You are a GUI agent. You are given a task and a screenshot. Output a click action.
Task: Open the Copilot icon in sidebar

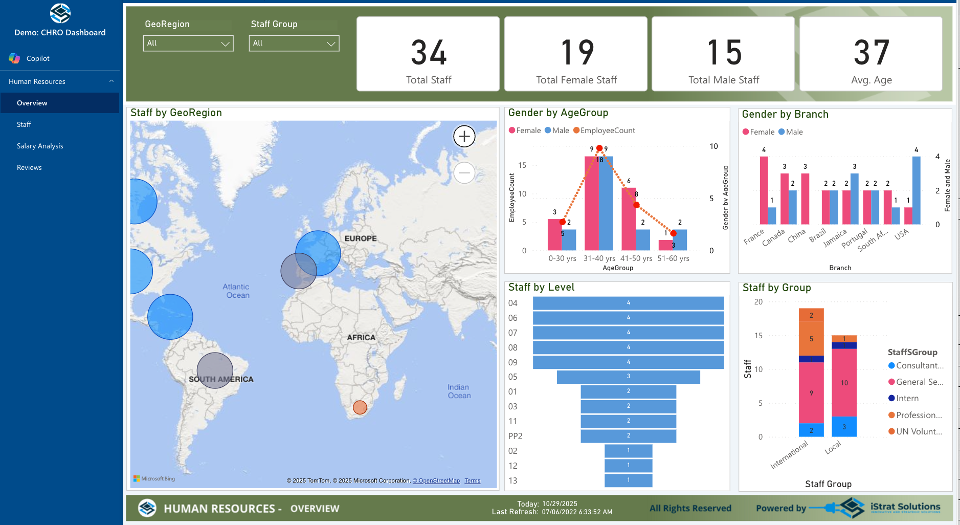pyautogui.click(x=14, y=58)
